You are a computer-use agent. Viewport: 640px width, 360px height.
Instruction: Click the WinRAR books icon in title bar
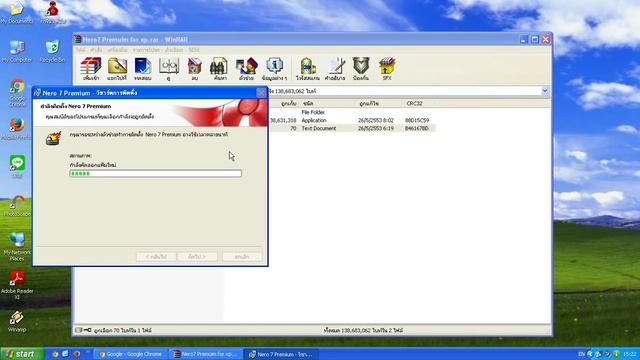[x=78, y=40]
